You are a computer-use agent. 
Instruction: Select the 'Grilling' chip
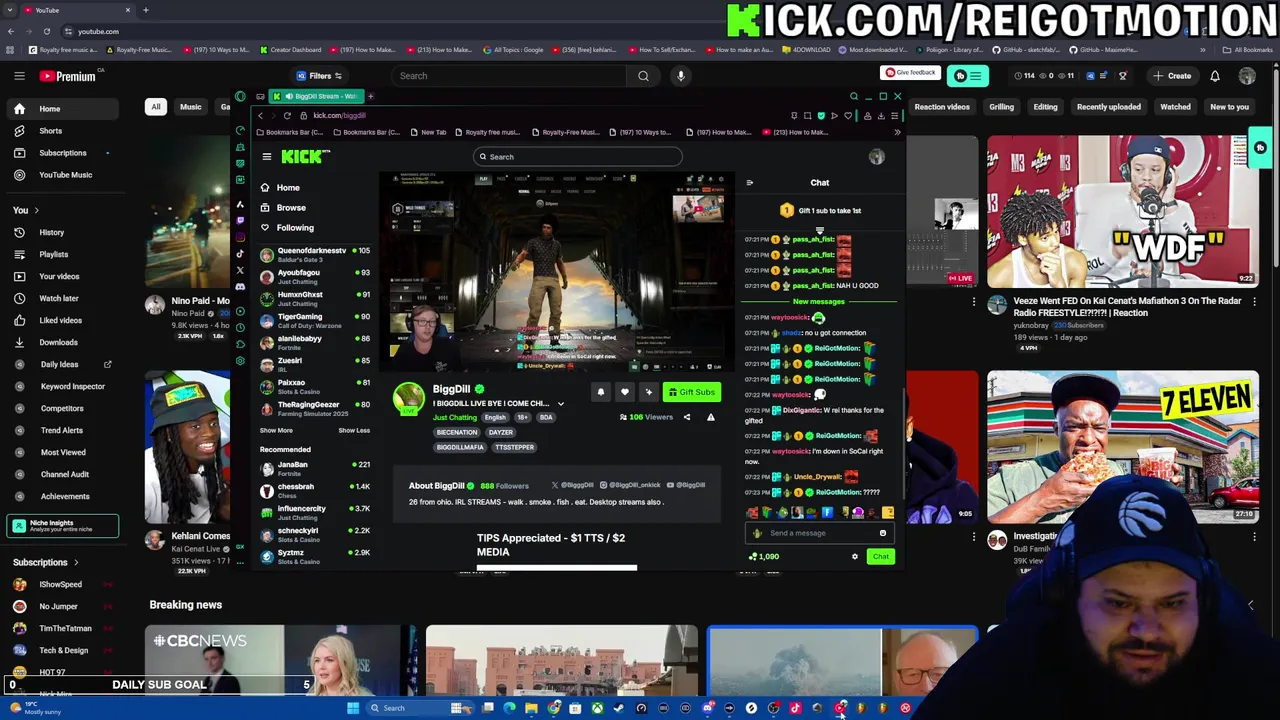1001,107
